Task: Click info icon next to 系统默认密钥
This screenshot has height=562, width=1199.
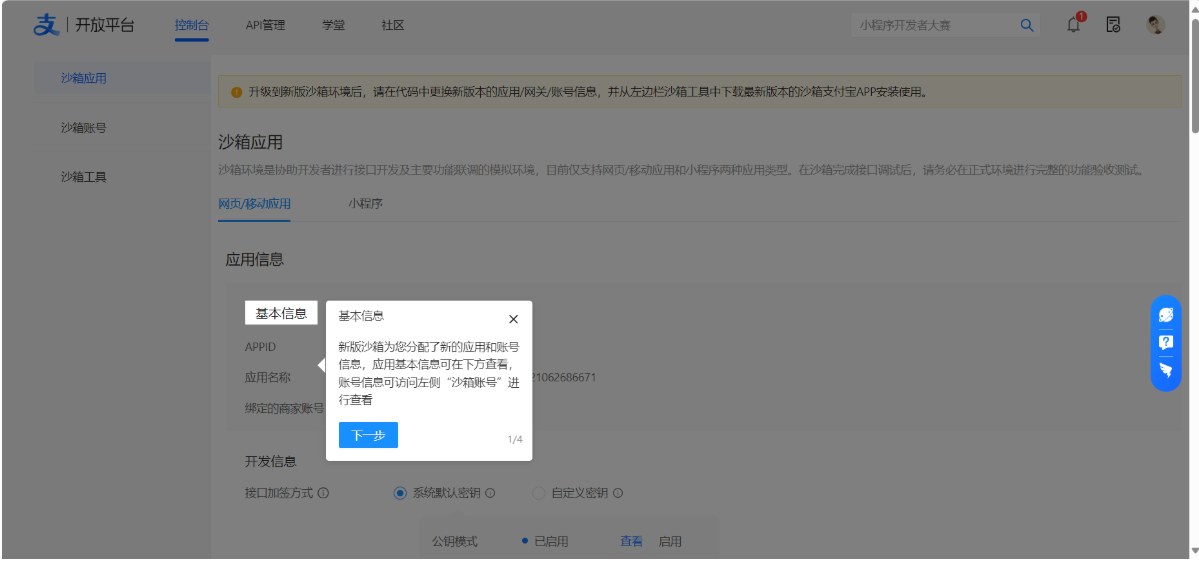Action: coord(490,493)
